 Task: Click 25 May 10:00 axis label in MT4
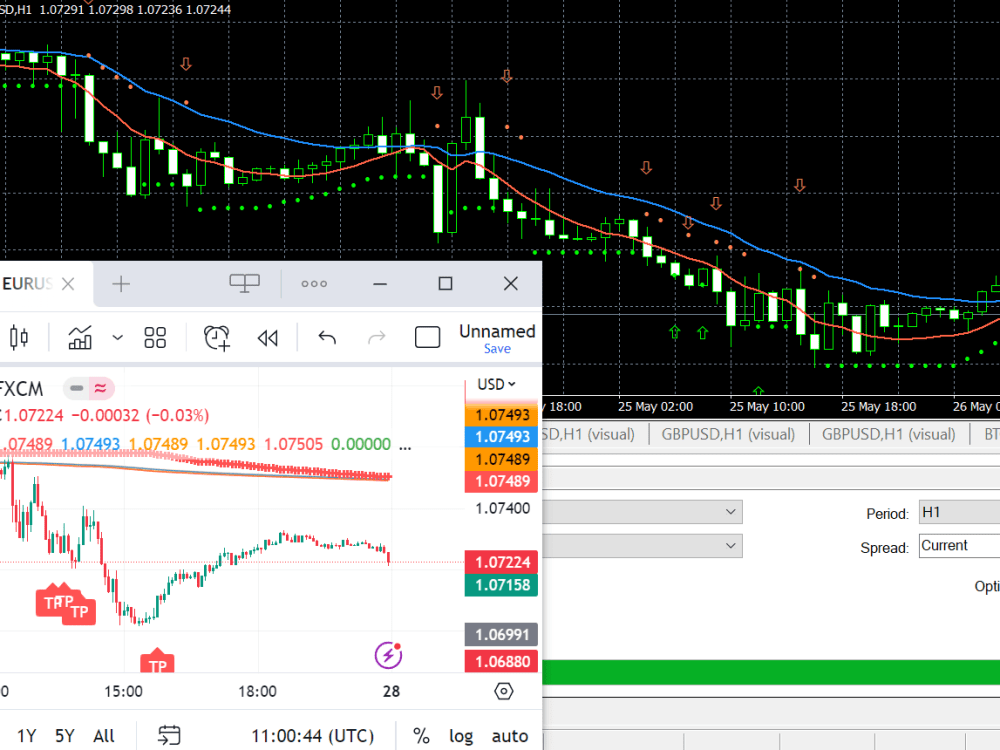tap(767, 406)
